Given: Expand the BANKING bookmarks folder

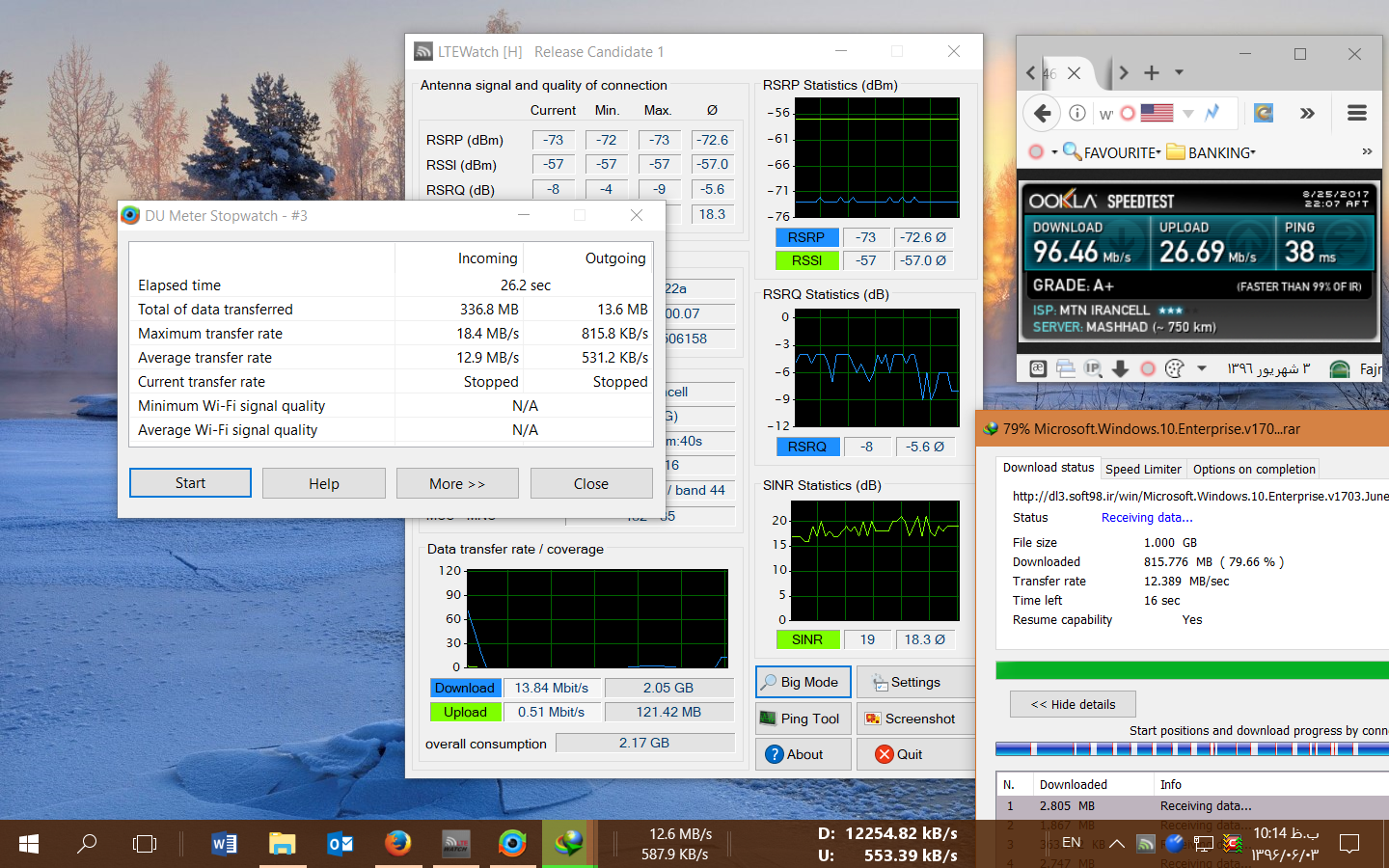Looking at the screenshot, I should [x=1212, y=152].
